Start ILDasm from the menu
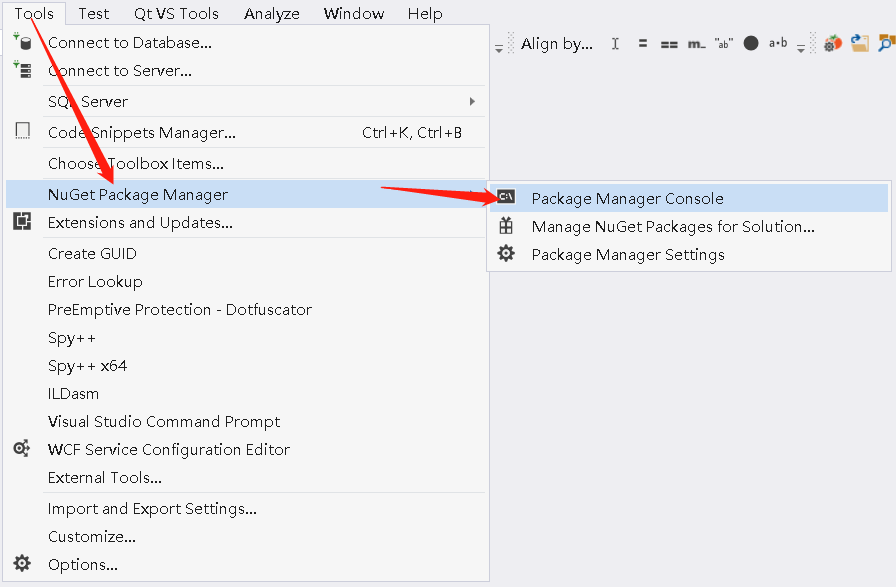This screenshot has width=896, height=587. point(246,393)
